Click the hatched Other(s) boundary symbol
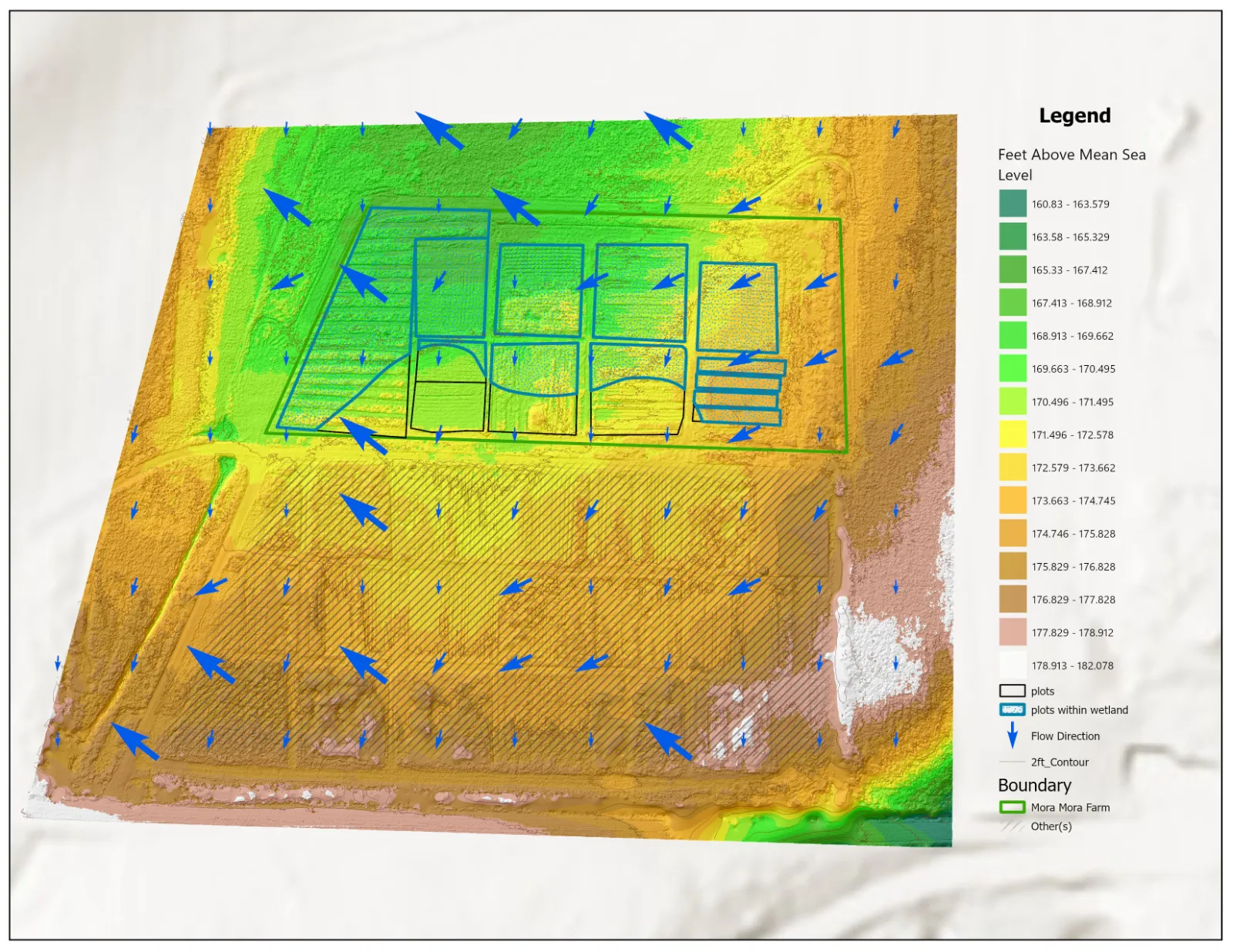 [1013, 826]
